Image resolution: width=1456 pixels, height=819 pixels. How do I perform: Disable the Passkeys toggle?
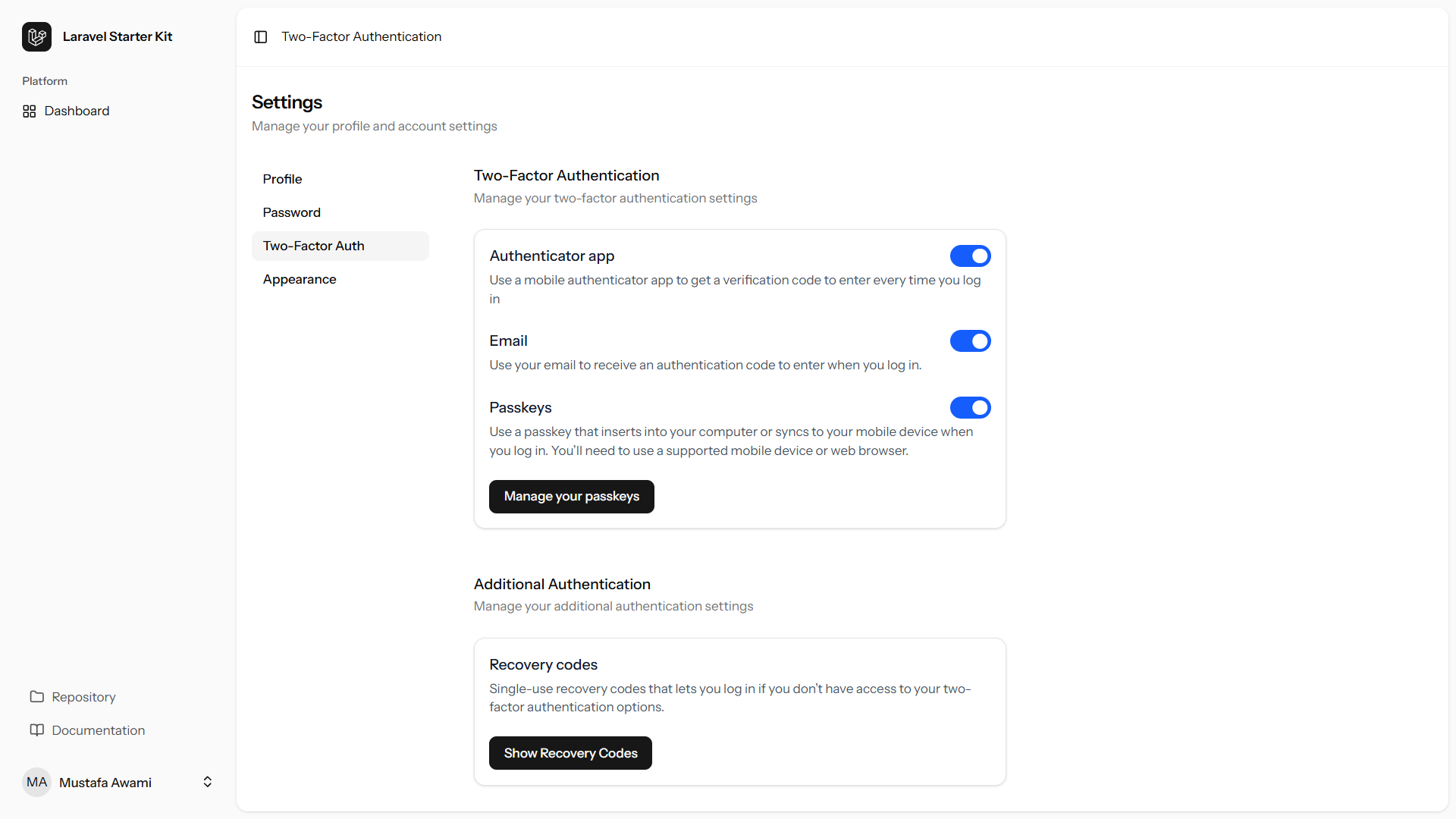(x=970, y=407)
